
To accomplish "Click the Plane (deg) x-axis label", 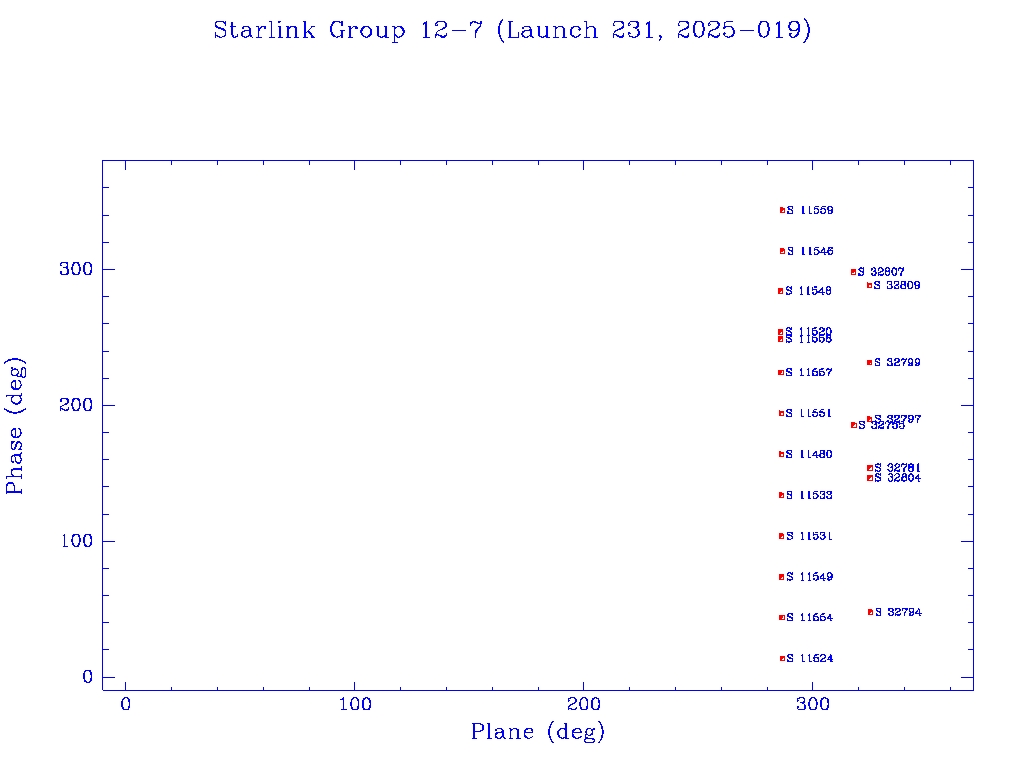I will coord(538,731).
